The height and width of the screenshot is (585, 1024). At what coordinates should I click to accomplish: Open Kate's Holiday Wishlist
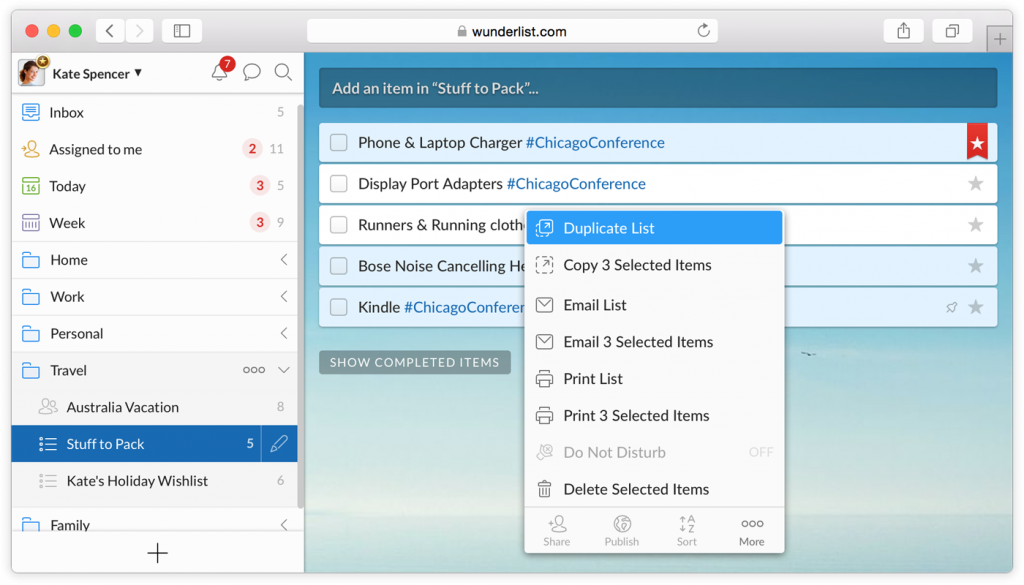[x=155, y=481]
